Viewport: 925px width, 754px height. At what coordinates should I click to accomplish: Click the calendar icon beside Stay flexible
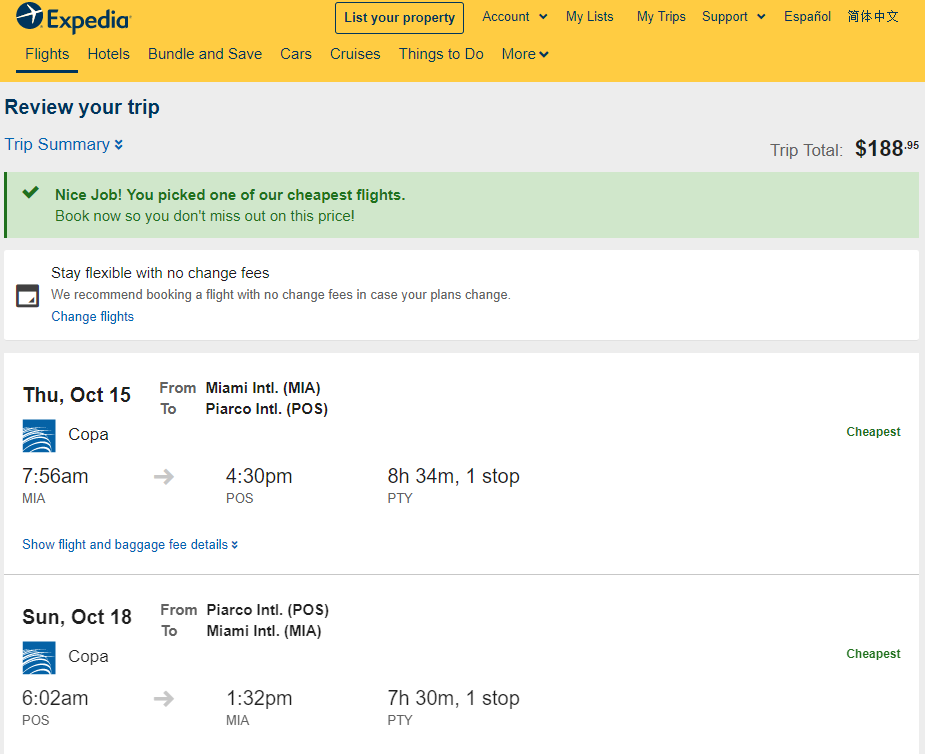coord(27,296)
